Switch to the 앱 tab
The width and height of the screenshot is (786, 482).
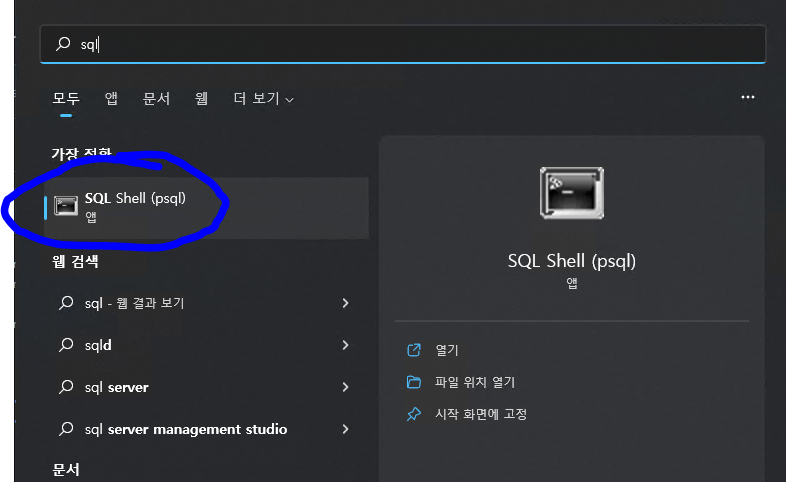[111, 98]
